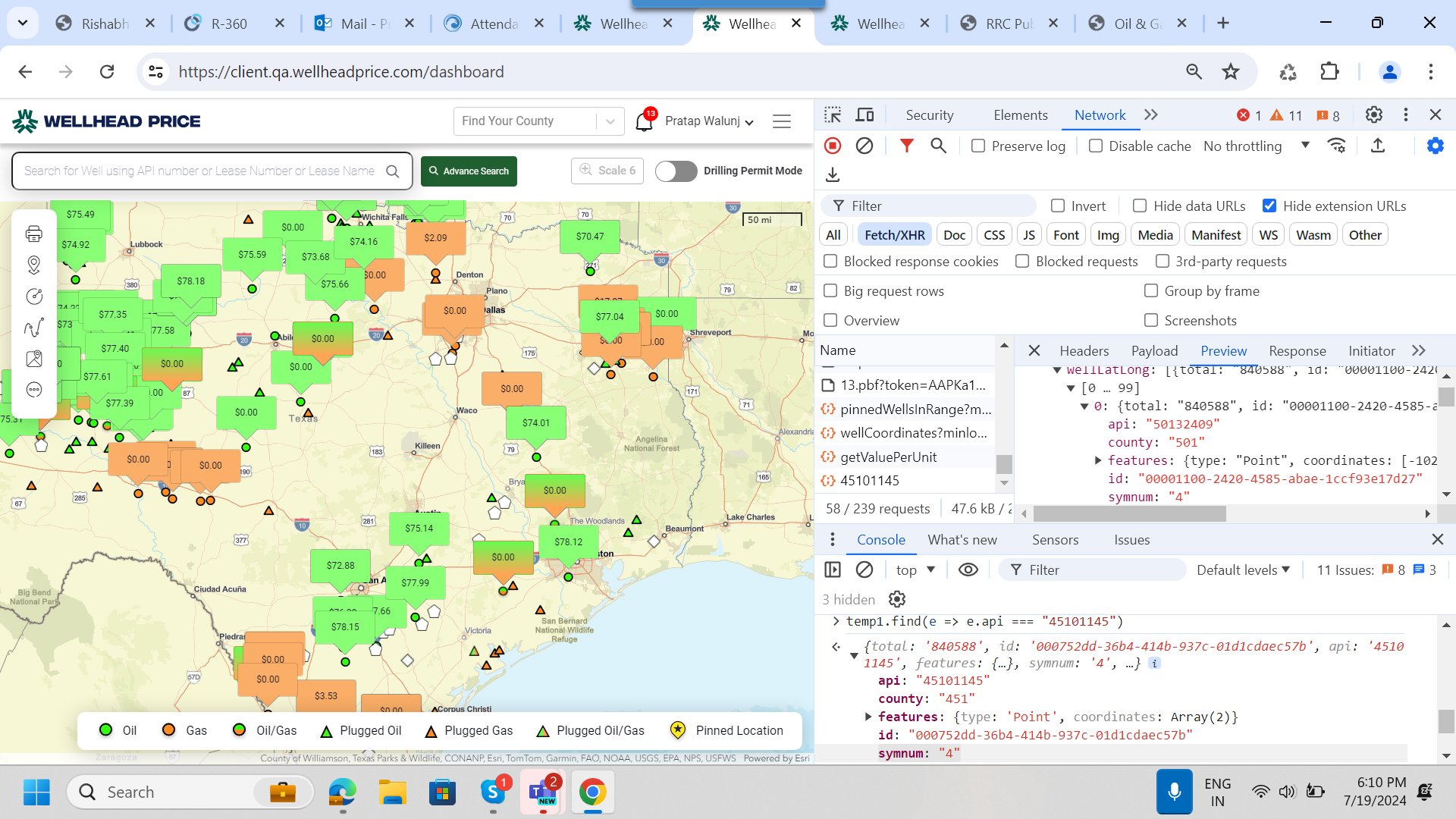
Task: Stop recording network log
Action: (833, 146)
